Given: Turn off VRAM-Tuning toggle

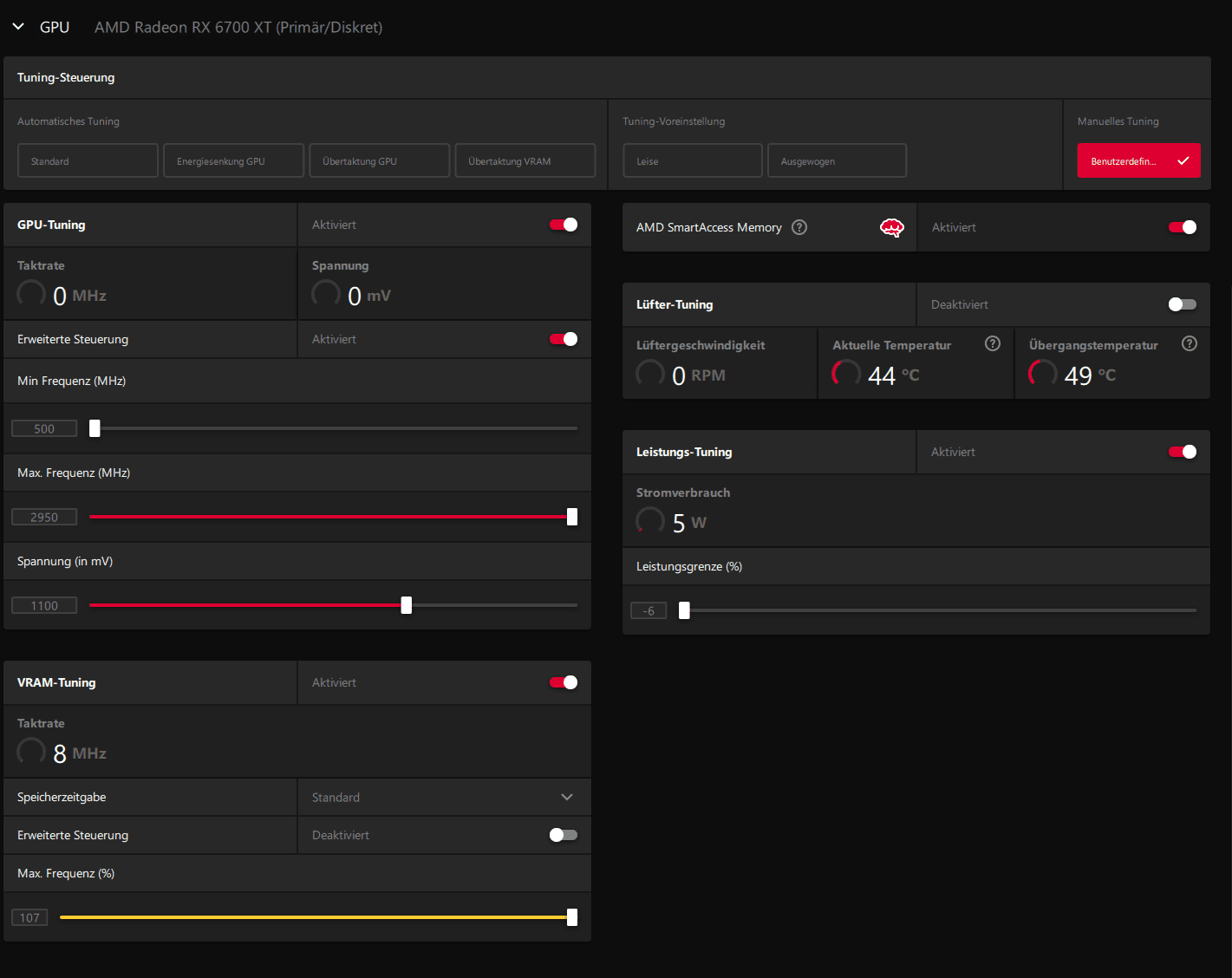Looking at the screenshot, I should click(564, 682).
